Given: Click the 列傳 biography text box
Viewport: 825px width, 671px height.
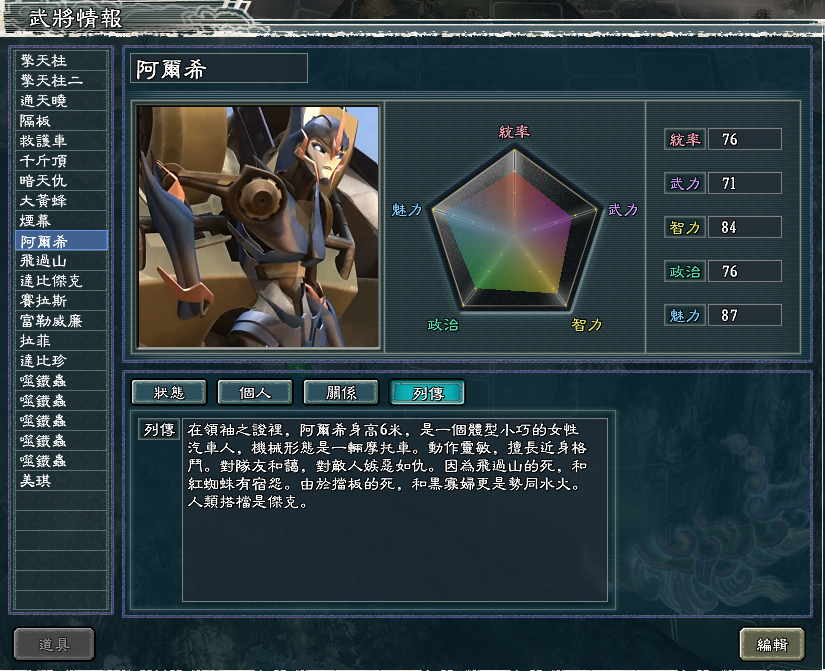Looking at the screenshot, I should coord(395,510).
